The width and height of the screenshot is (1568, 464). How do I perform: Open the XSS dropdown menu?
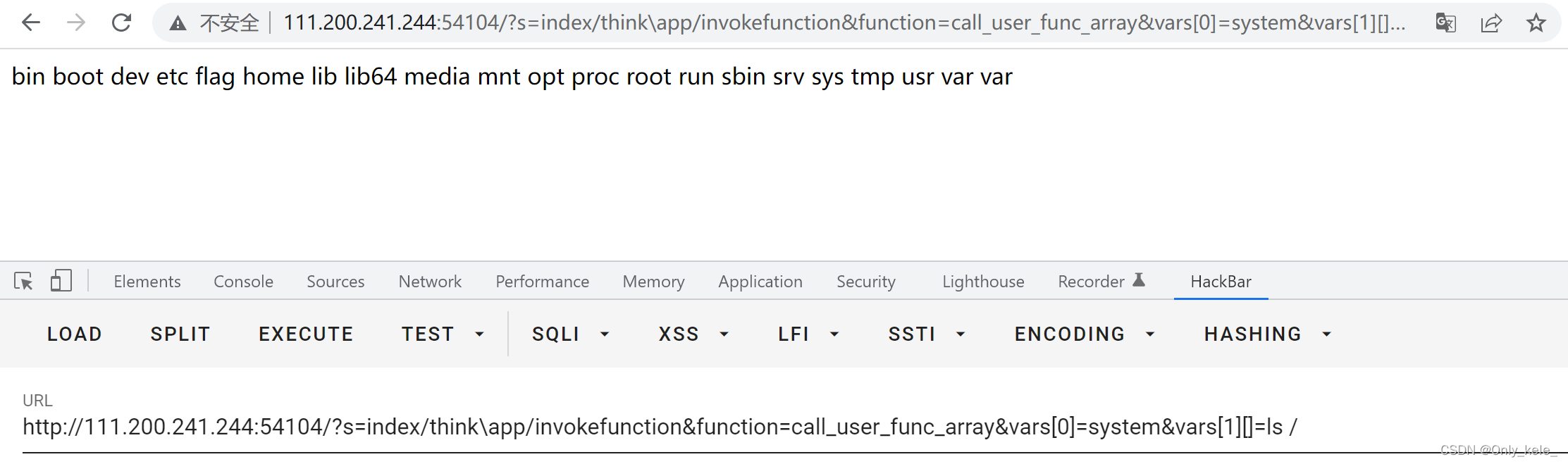(x=693, y=334)
